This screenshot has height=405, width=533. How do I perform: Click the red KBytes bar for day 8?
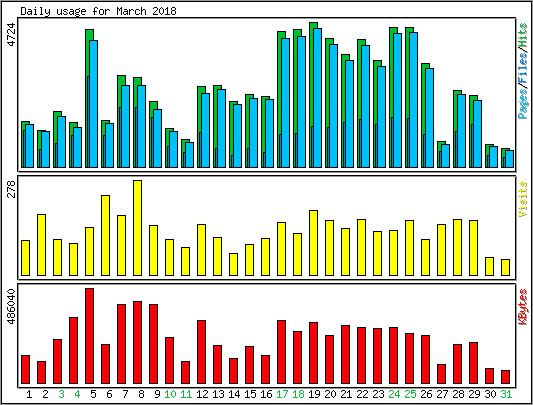coord(137,342)
